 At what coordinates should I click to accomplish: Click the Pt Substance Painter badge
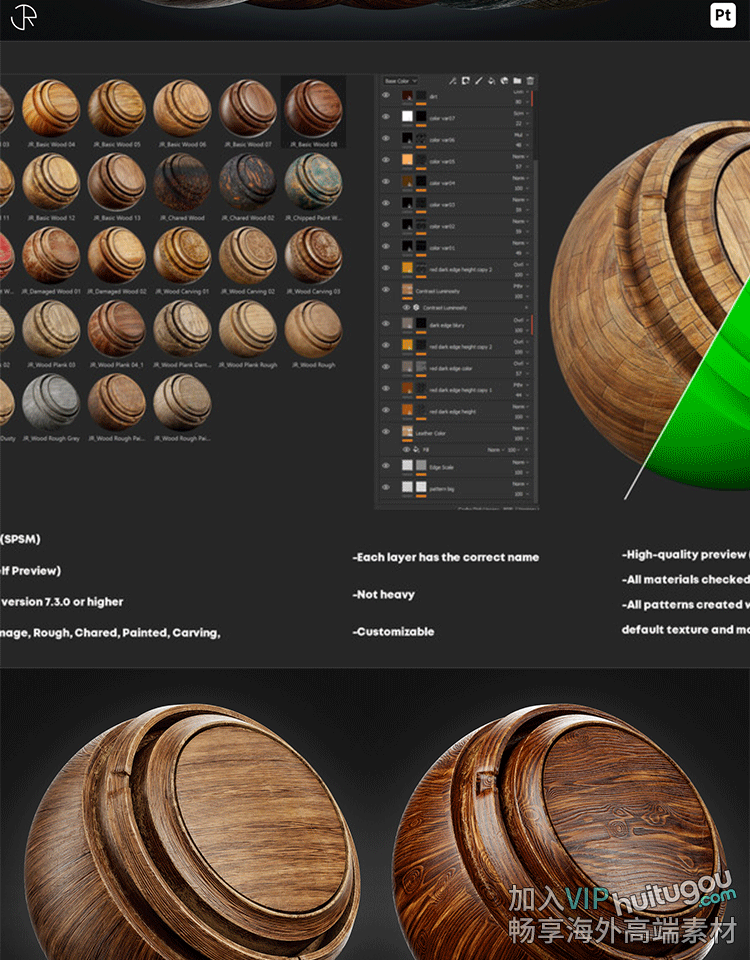pos(722,15)
